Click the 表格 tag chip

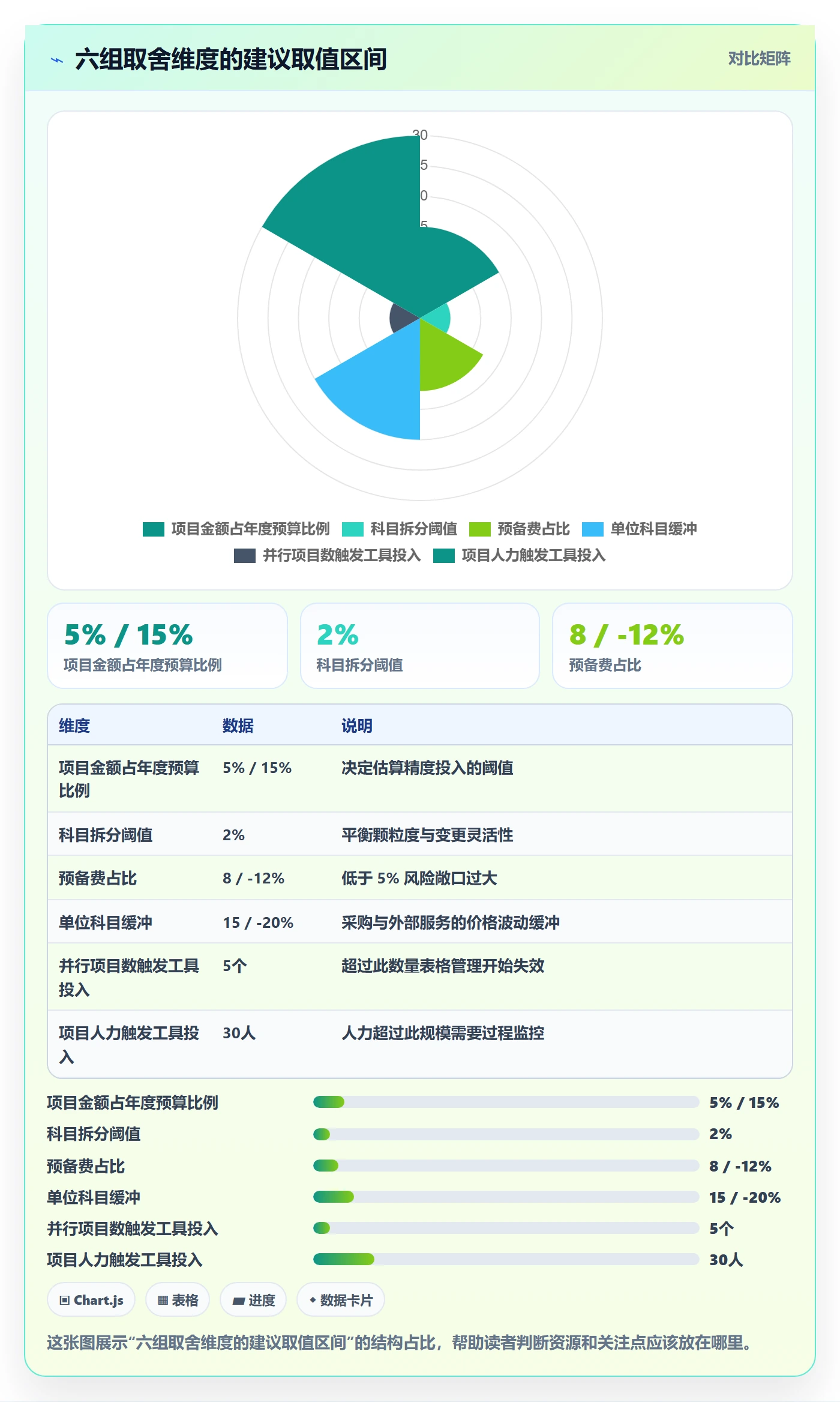tap(178, 1300)
